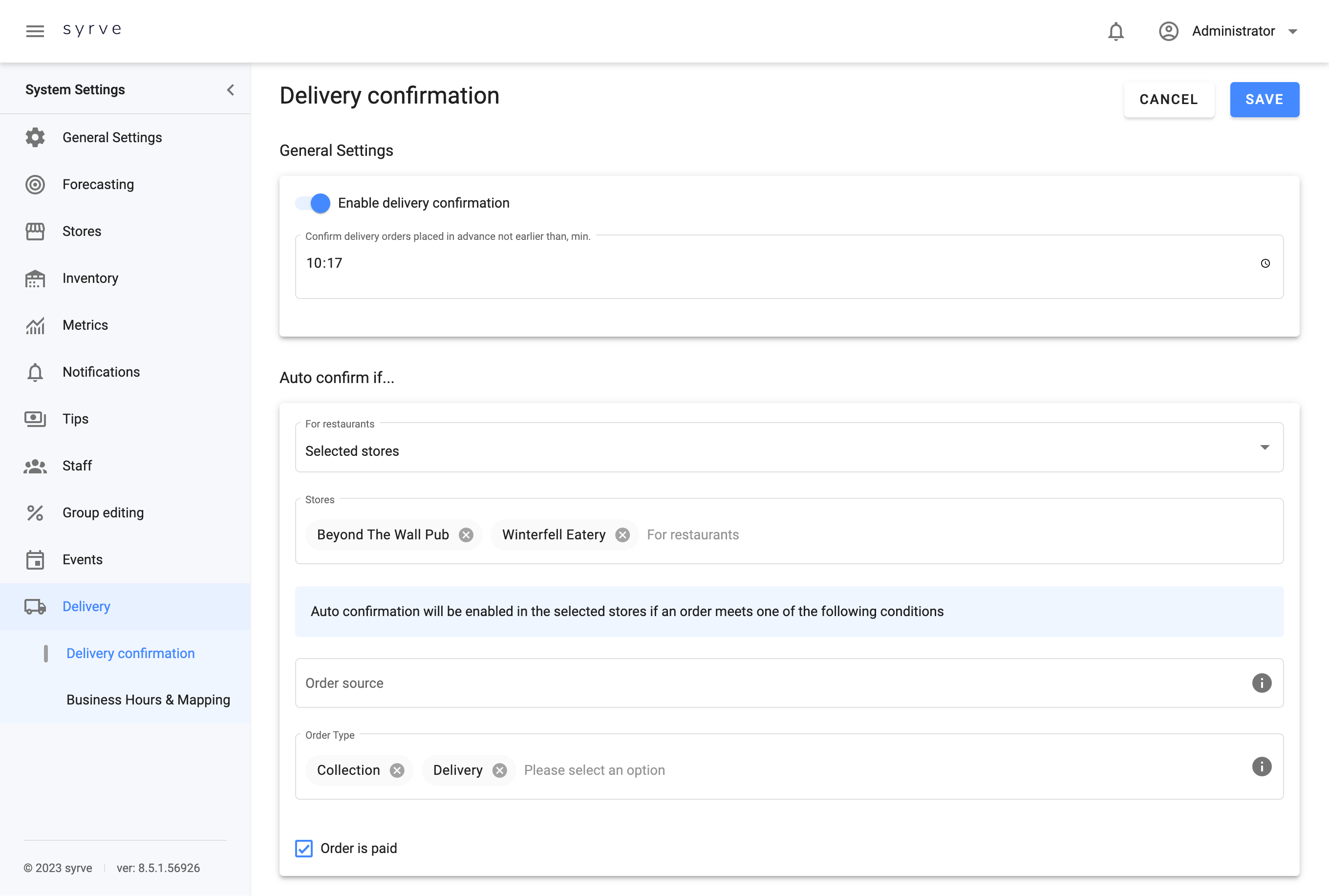
Task: Remove the Winterfell Eatery store chip
Action: tap(622, 535)
